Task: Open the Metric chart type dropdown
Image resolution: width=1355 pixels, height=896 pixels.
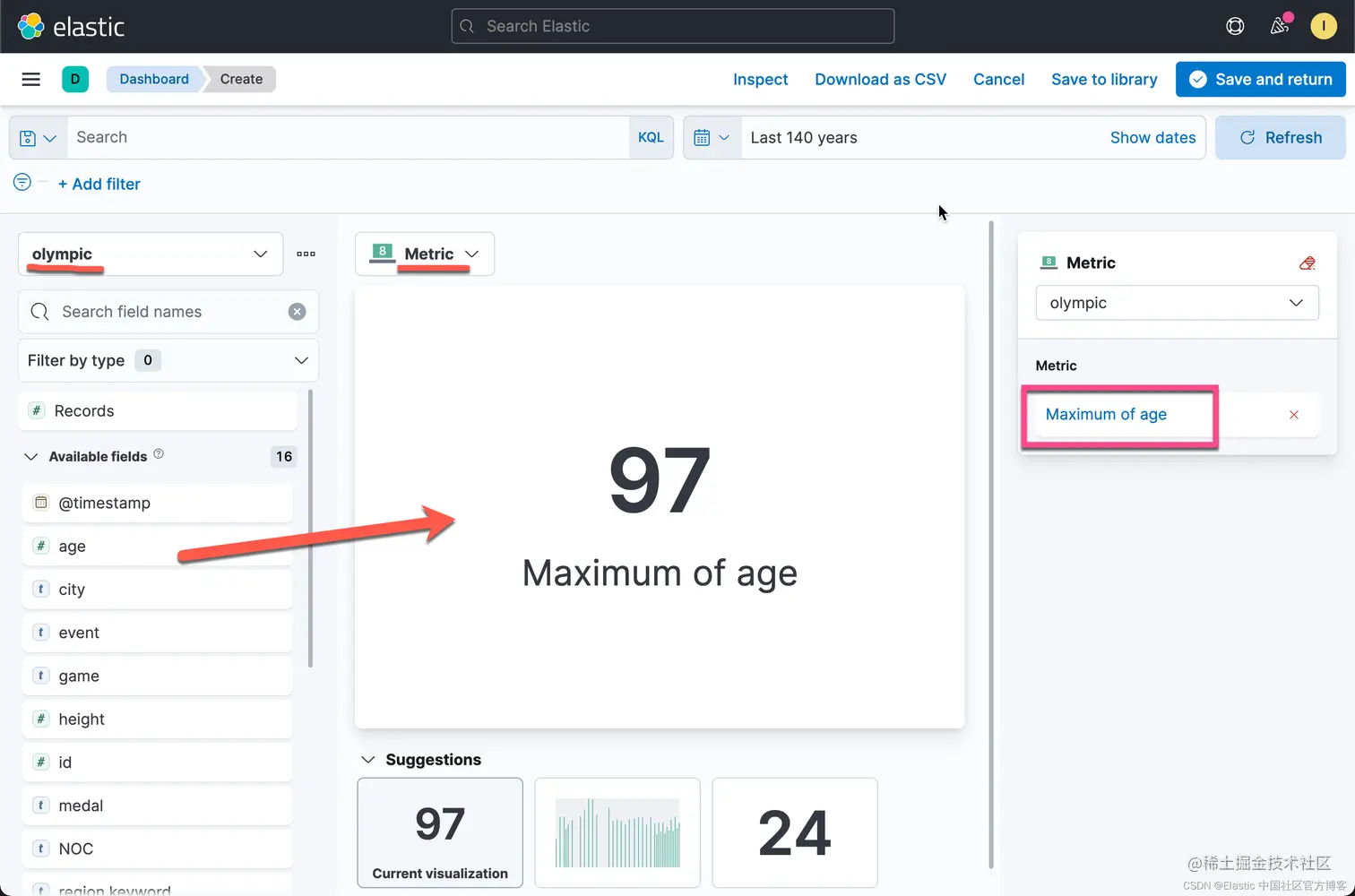Action: tap(425, 254)
